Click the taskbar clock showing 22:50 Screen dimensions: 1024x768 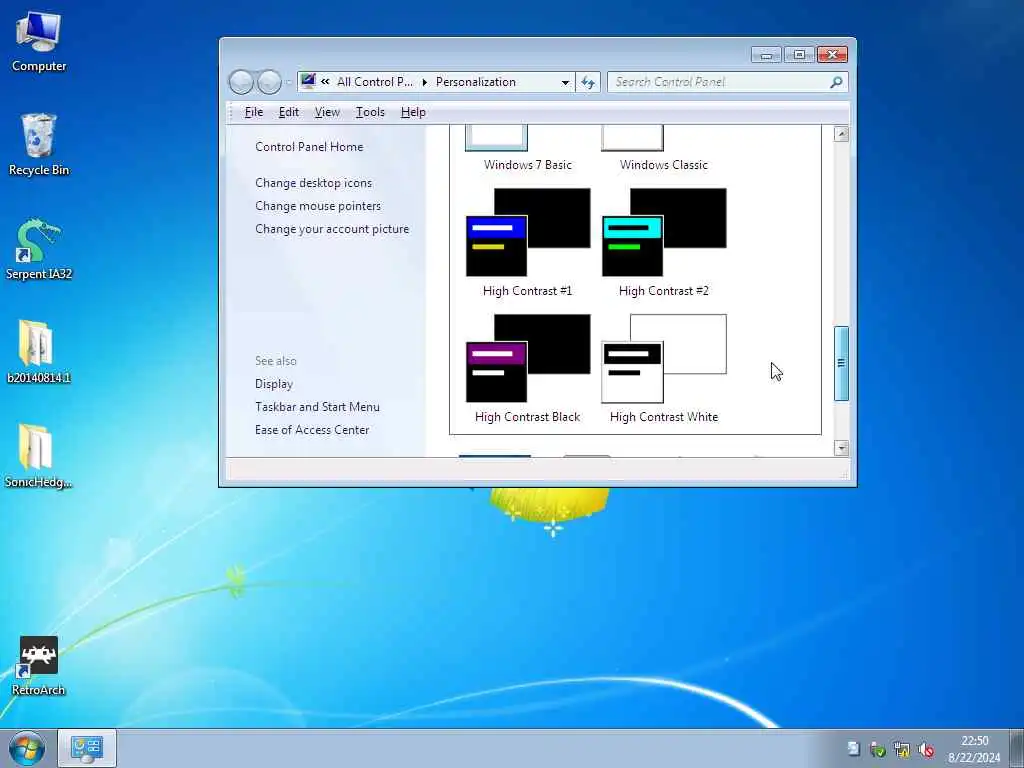click(x=974, y=749)
